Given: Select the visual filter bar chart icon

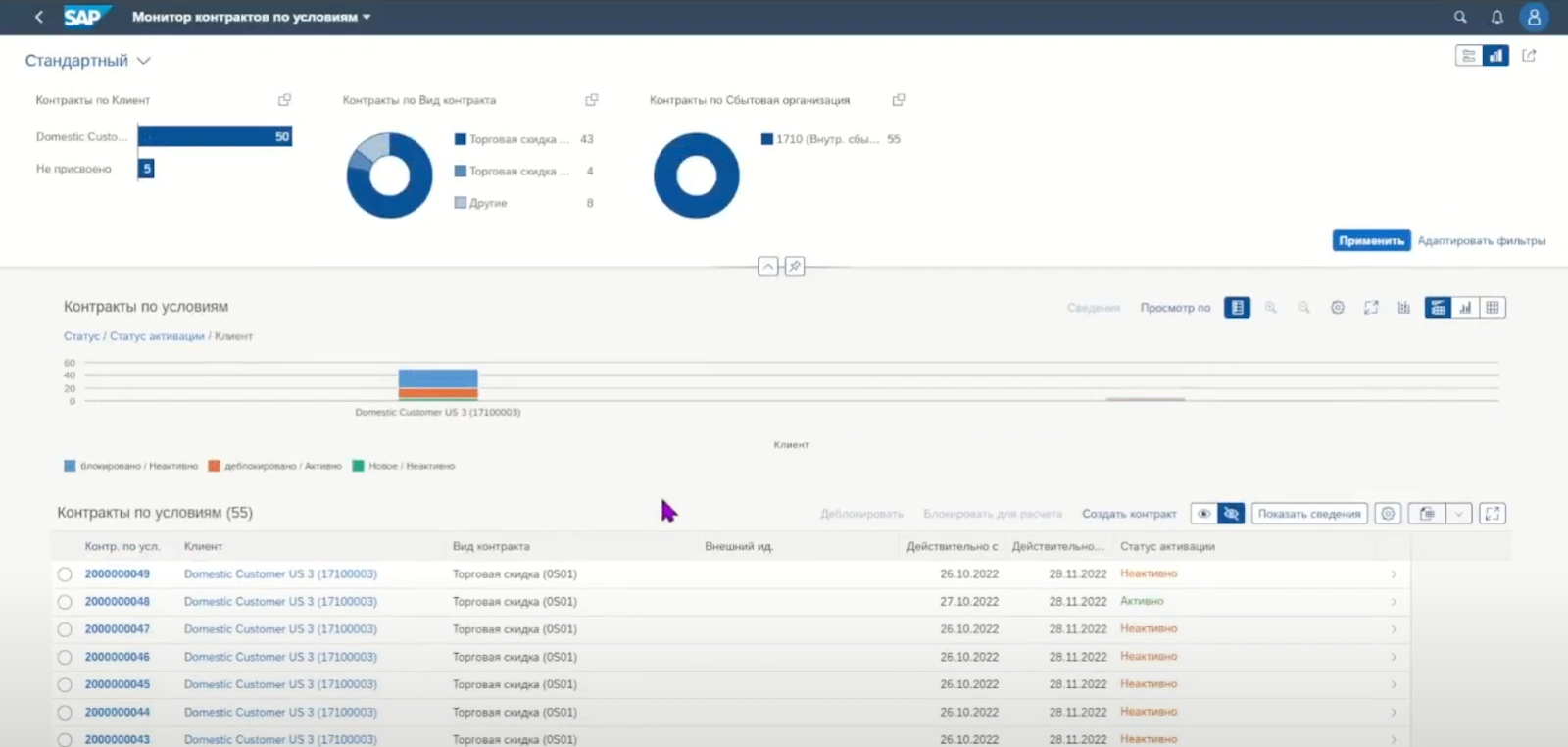Looking at the screenshot, I should [1495, 56].
